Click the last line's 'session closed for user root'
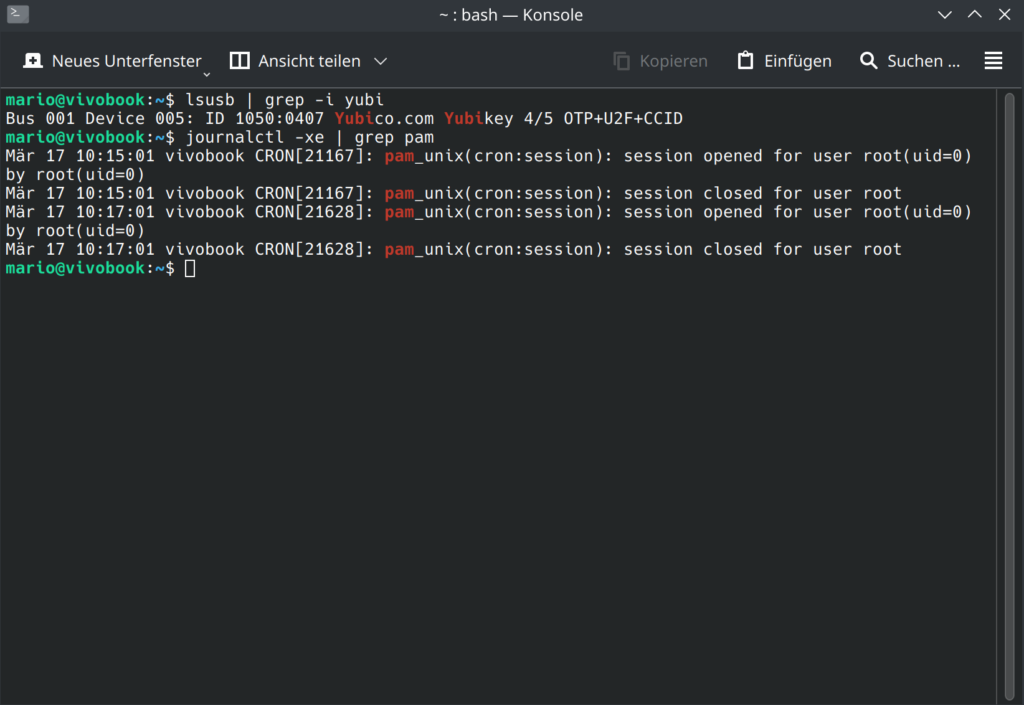This screenshot has height=705, width=1024. point(763,249)
